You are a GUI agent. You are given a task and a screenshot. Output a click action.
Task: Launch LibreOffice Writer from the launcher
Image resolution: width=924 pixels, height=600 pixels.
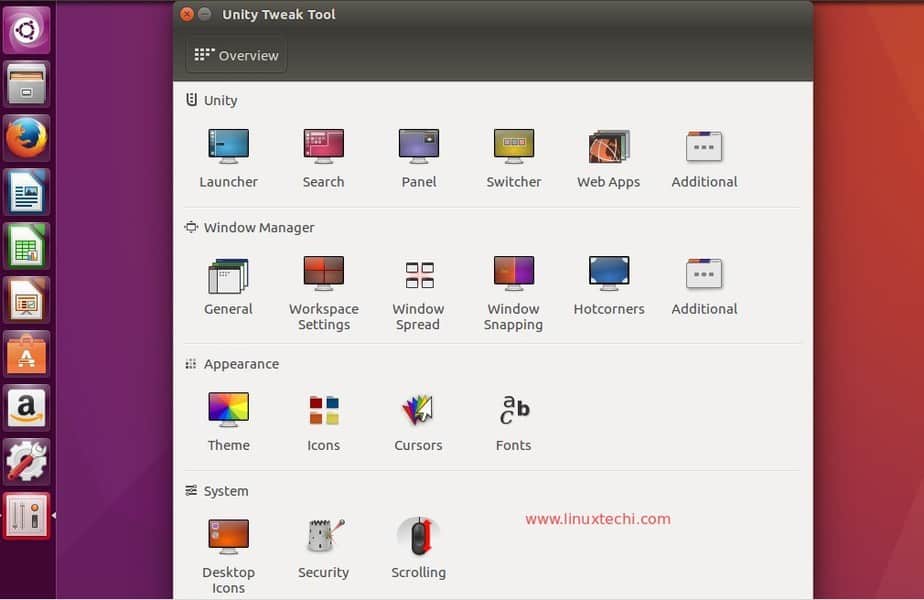[27, 192]
